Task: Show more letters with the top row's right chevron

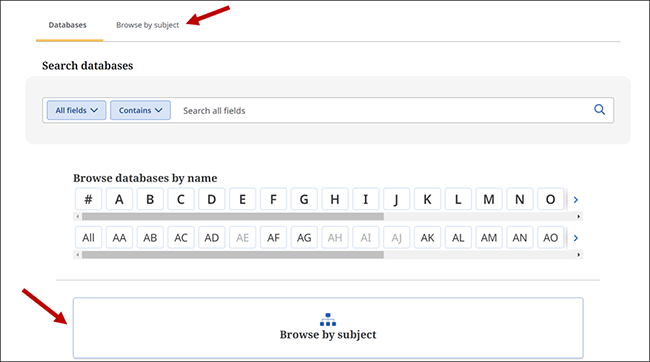Action: pos(575,200)
